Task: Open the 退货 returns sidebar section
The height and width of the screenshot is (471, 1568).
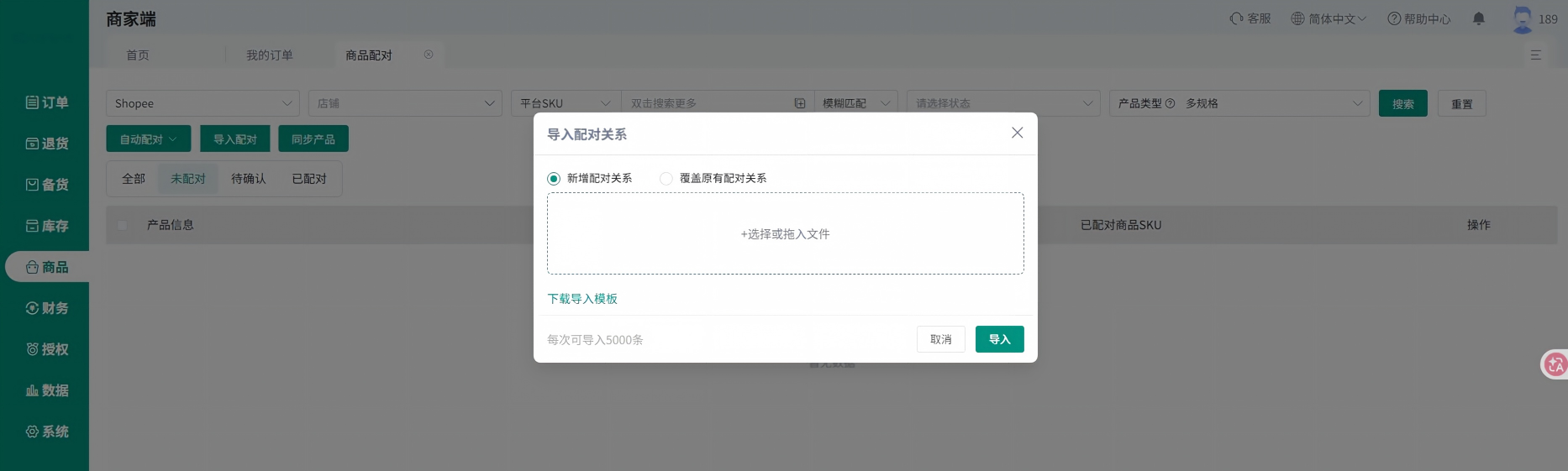Action: (x=47, y=144)
